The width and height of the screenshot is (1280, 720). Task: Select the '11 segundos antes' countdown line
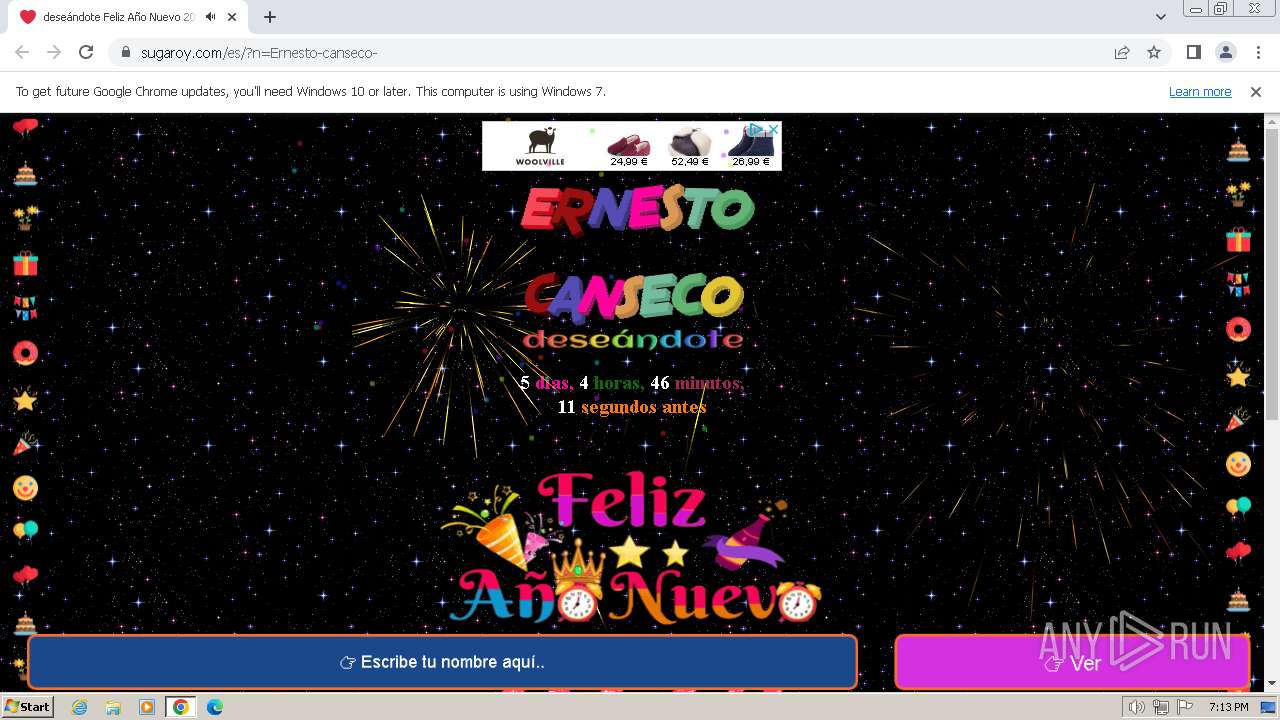[x=632, y=407]
